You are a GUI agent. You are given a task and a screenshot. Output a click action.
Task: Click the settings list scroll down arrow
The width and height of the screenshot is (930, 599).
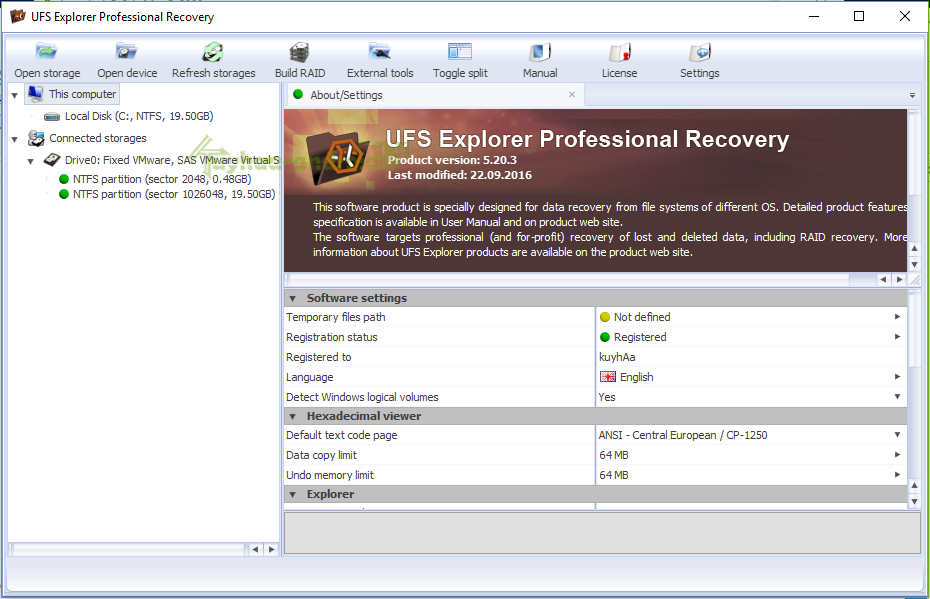tap(915, 502)
